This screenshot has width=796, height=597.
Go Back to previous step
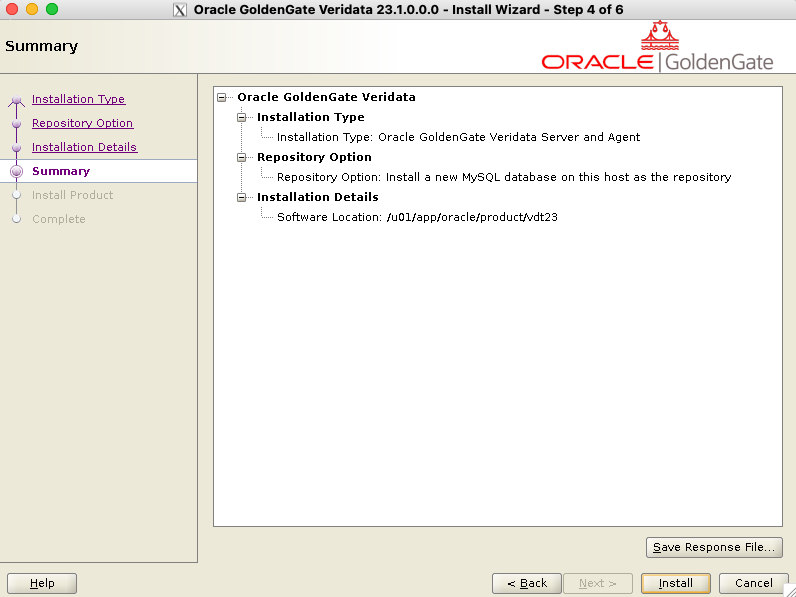tap(526, 584)
